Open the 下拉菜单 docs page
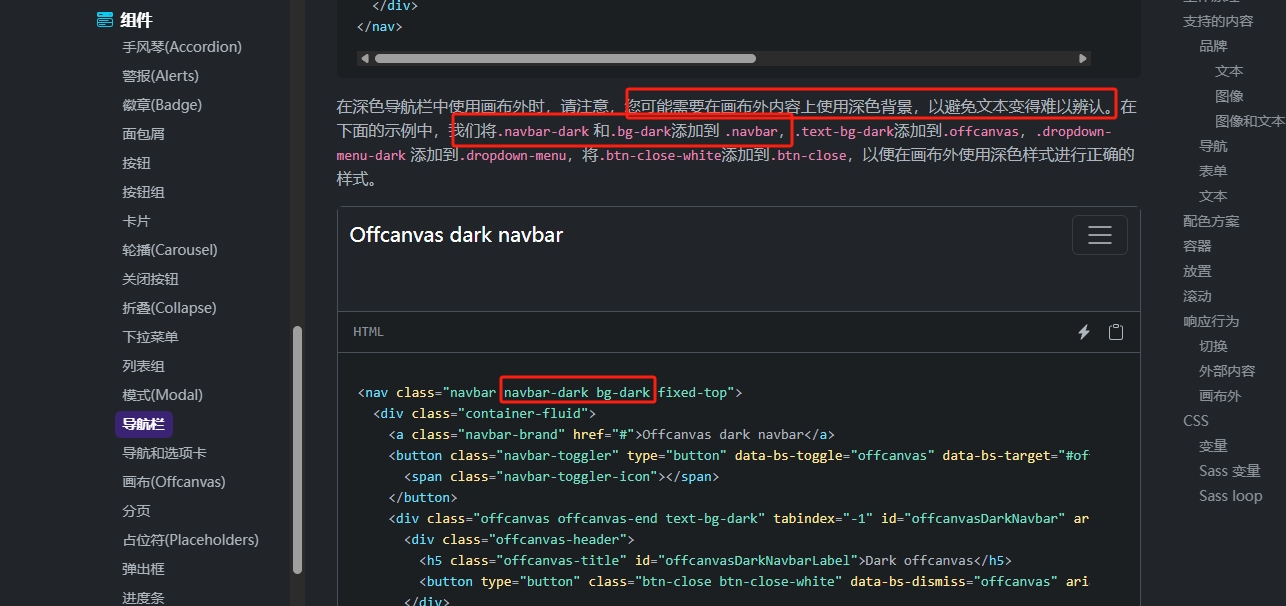The image size is (1286, 606). click(158, 336)
